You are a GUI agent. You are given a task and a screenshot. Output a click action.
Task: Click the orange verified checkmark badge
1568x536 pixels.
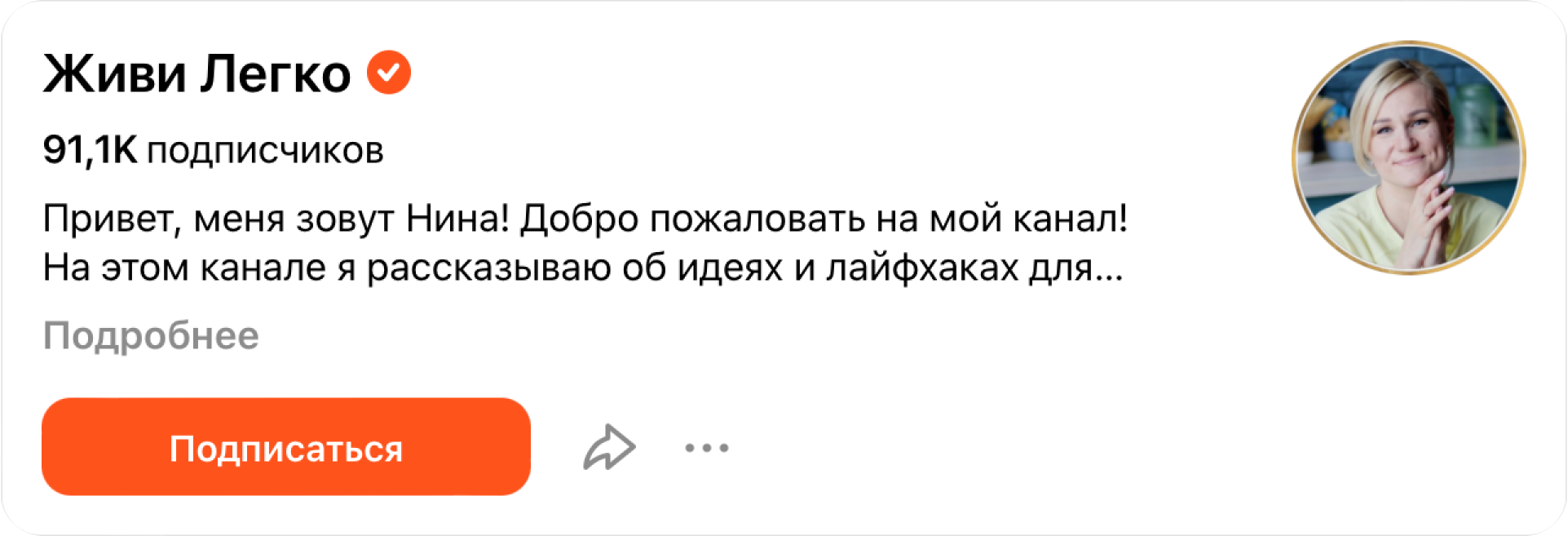389,73
